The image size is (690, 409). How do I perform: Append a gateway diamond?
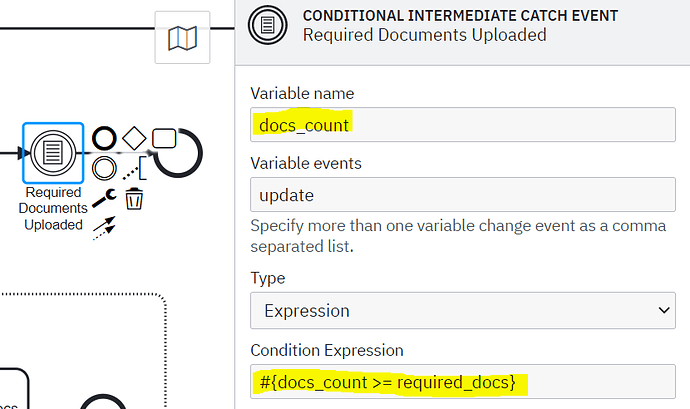coord(134,138)
